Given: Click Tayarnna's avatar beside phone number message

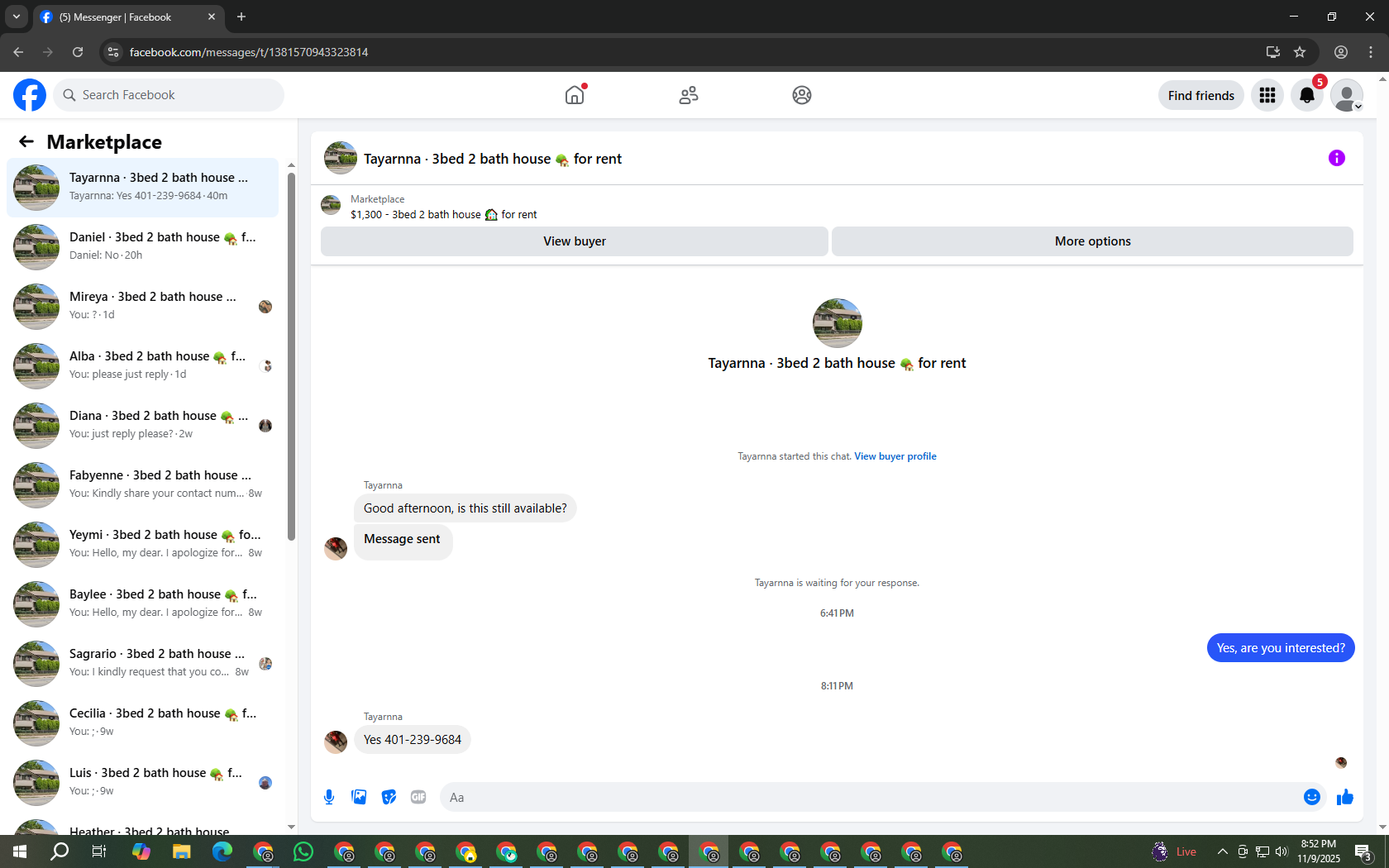Looking at the screenshot, I should coord(336,742).
